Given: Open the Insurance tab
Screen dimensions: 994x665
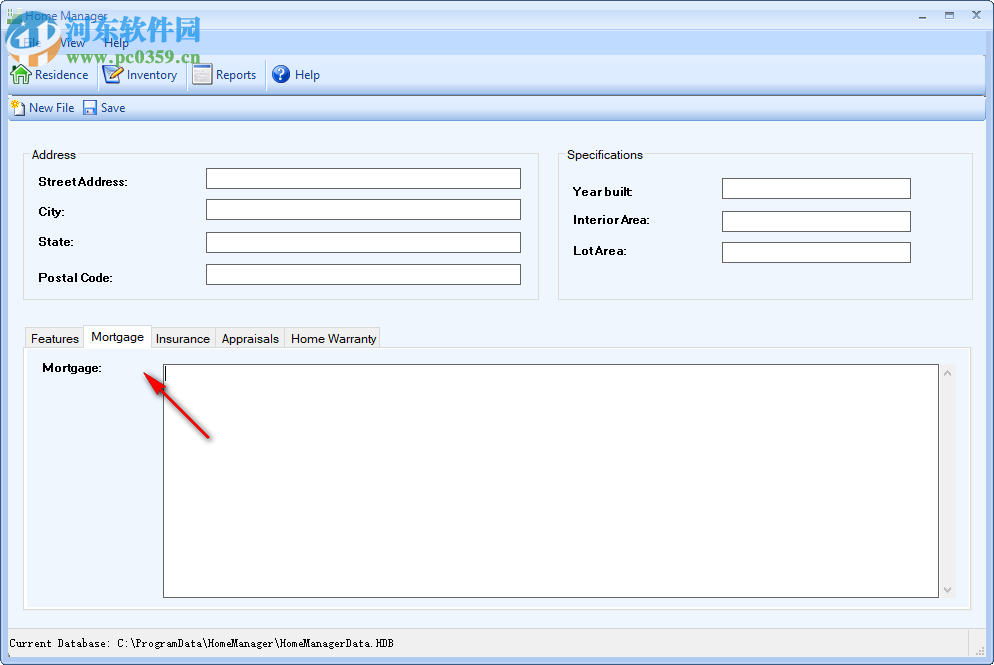Looking at the screenshot, I should 183,338.
